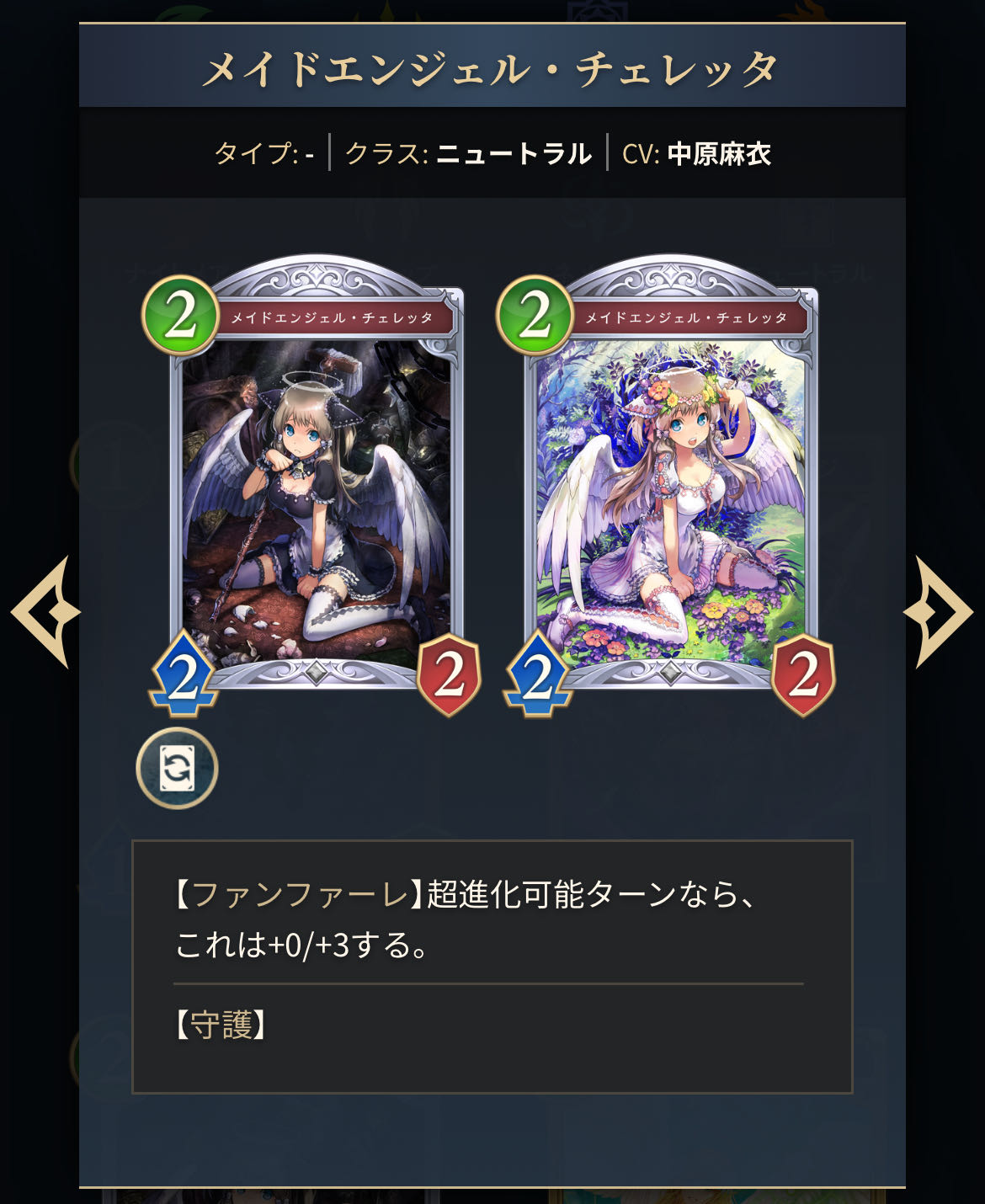Click the card title メイドエンジェル・チェレッタ

(492, 69)
